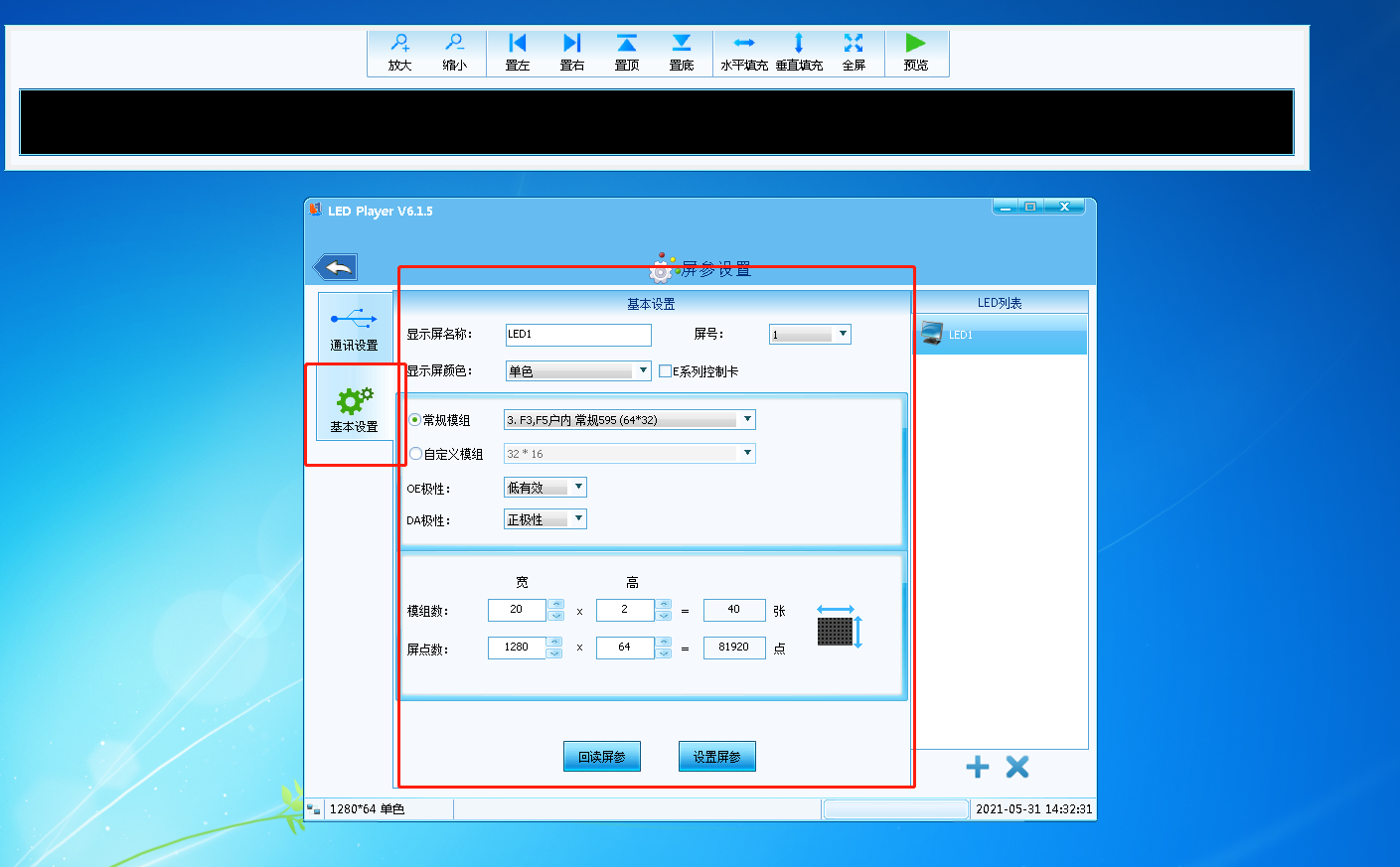Close the LED Player window
The height and width of the screenshot is (867, 1400).
[x=1064, y=207]
